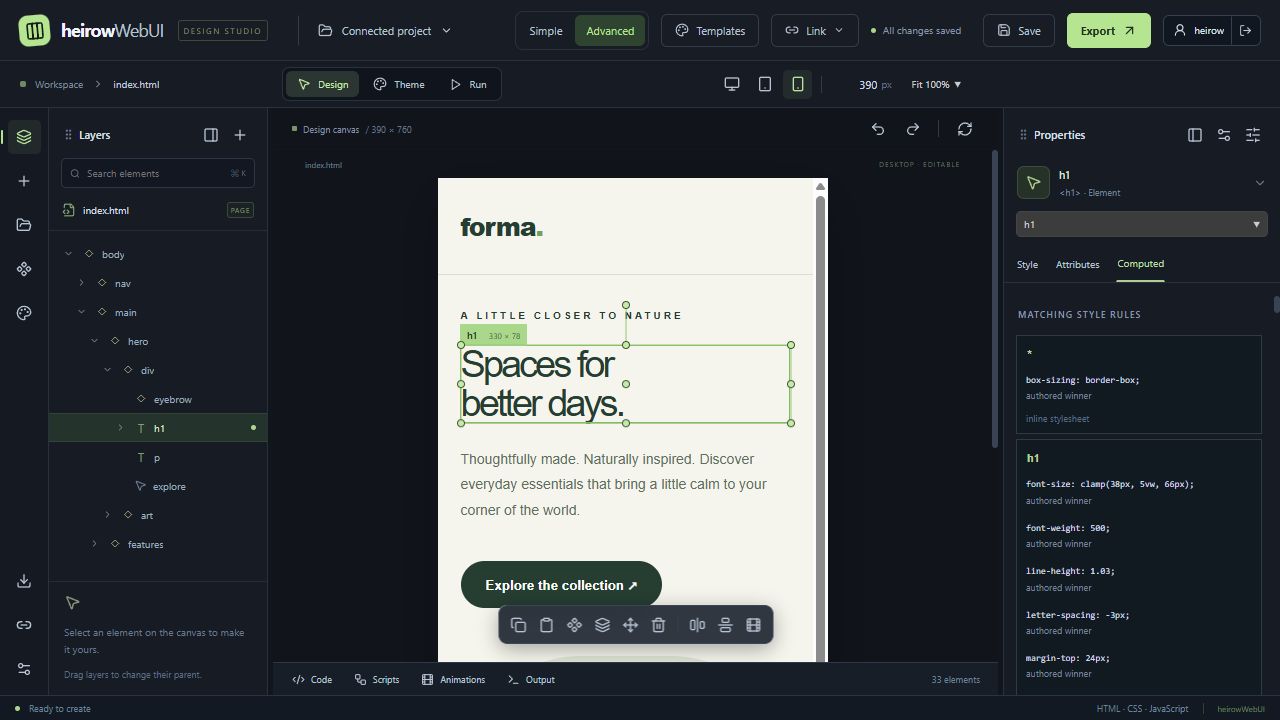
Task: Open the Style tab in Properties
Action: [x=1027, y=265]
